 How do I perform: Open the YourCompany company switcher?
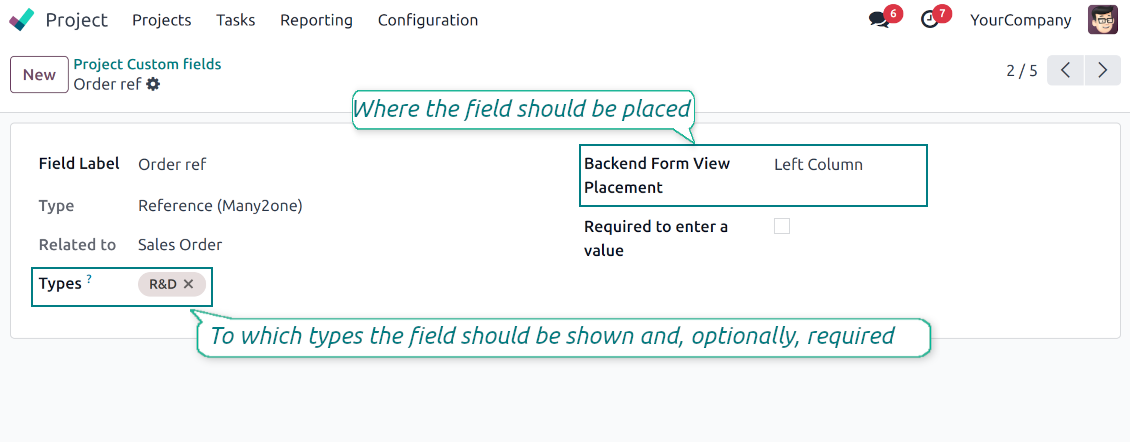click(x=1020, y=20)
